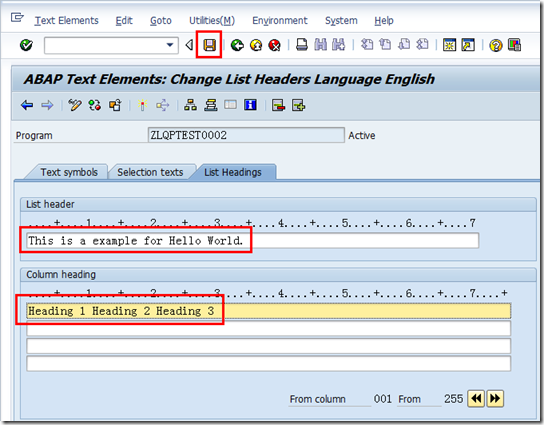Click the Other object icon

[x=115, y=105]
